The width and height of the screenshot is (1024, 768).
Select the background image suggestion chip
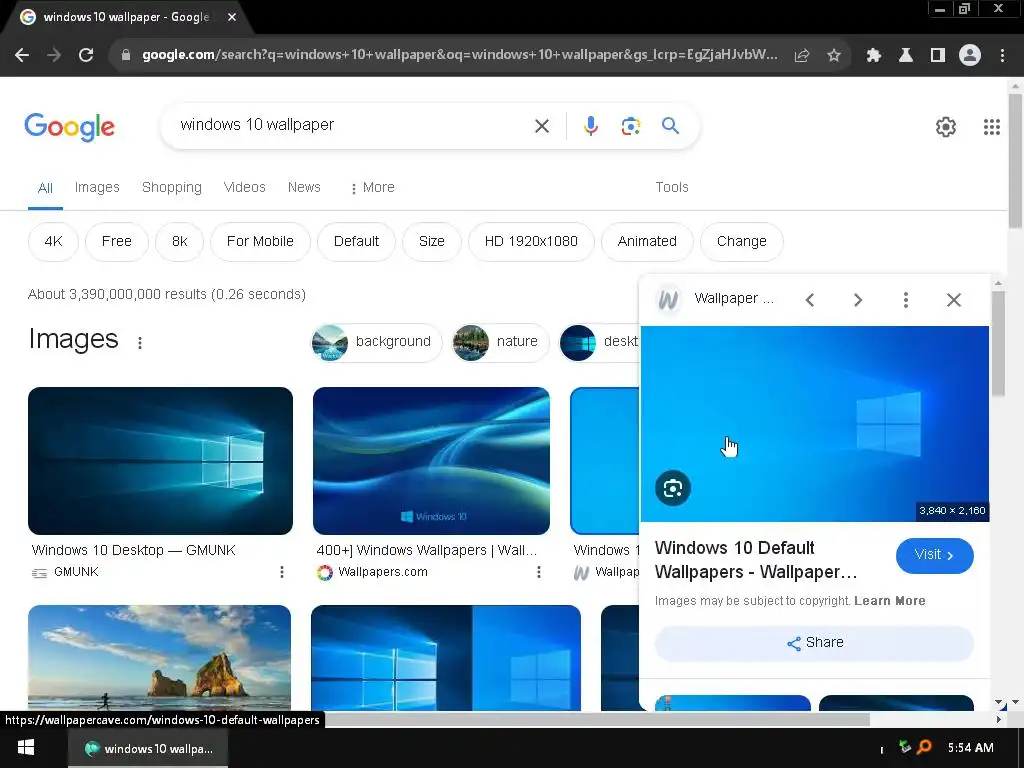(376, 342)
